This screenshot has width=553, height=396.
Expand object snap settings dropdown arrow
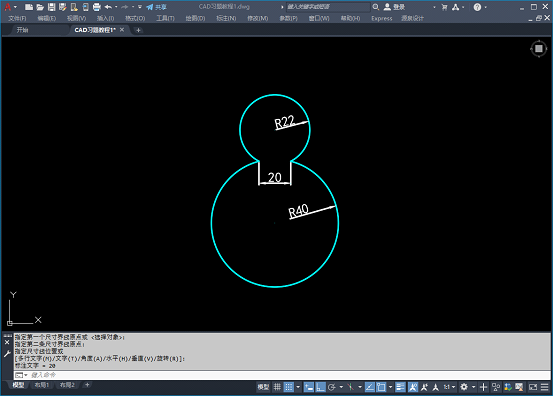391,387
